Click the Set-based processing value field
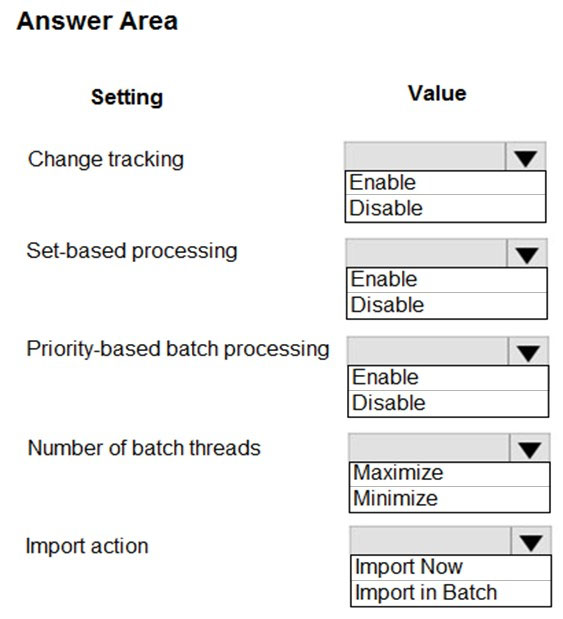The width and height of the screenshot is (563, 619). pyautogui.click(x=426, y=253)
